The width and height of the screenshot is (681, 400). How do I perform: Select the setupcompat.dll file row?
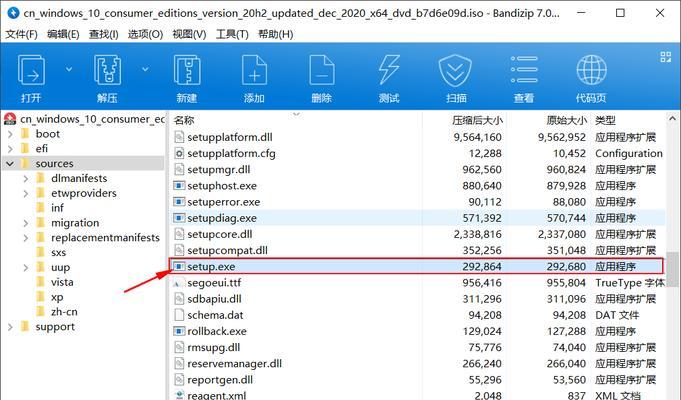pyautogui.click(x=417, y=250)
